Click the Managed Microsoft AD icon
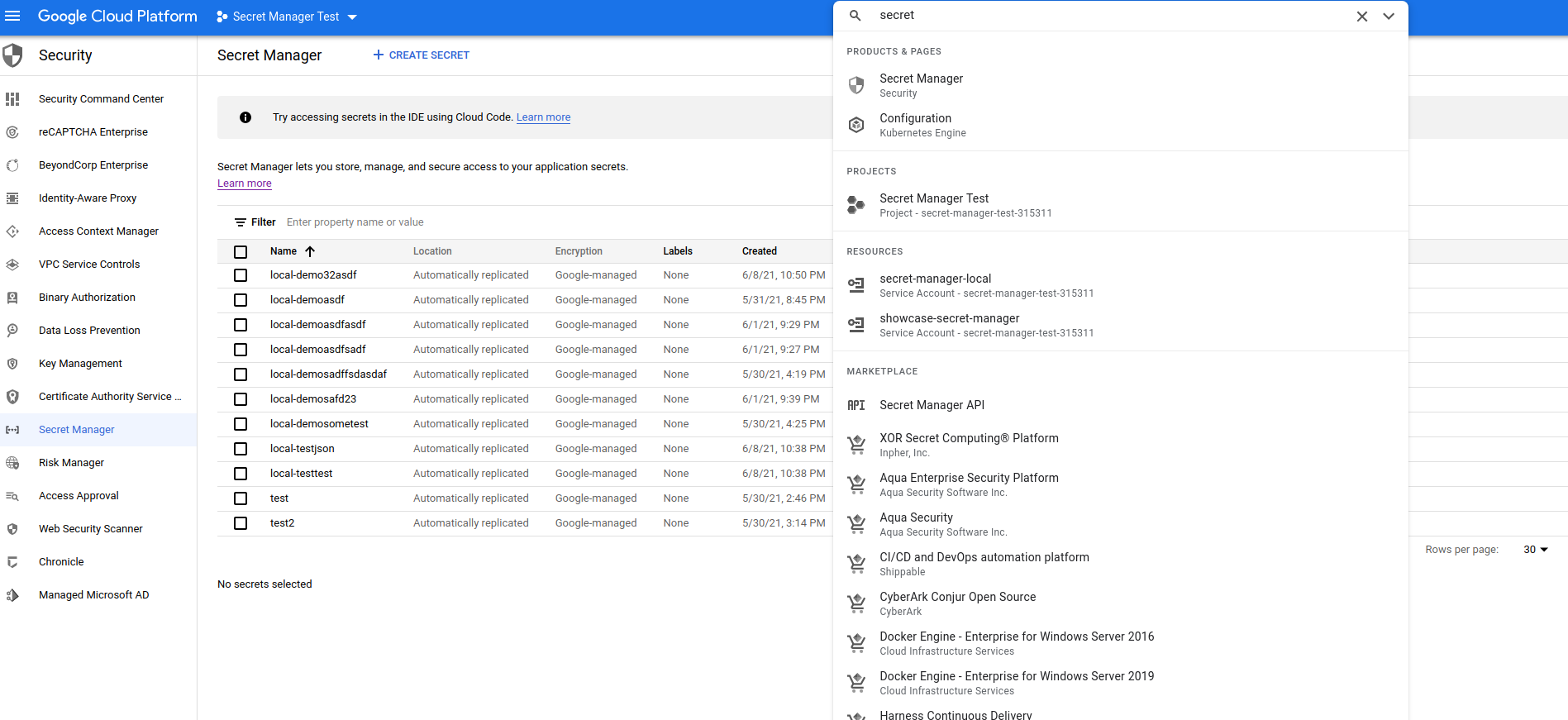1568x720 pixels. [12, 595]
